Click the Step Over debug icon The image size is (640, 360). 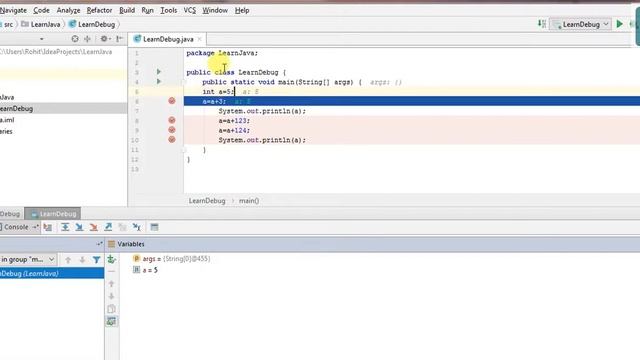click(65, 227)
